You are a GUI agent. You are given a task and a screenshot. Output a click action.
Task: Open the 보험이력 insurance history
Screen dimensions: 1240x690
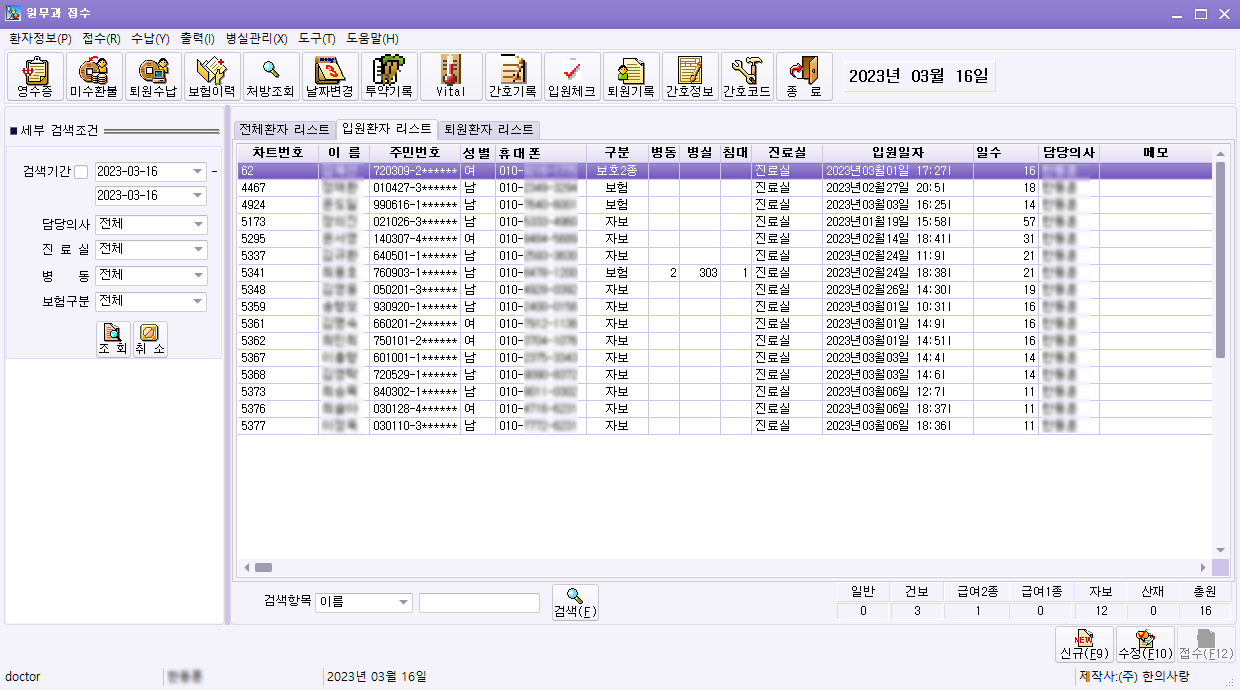(x=212, y=77)
